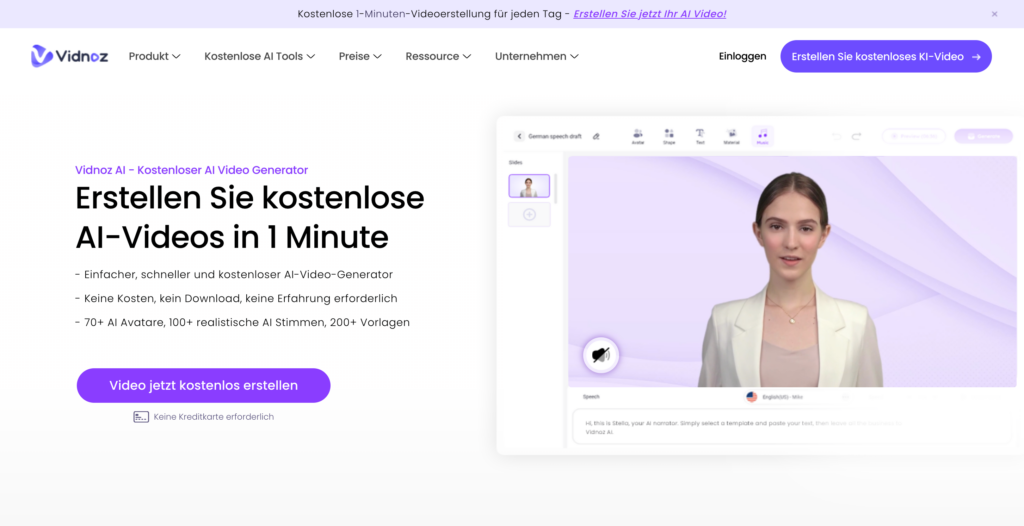The image size is (1024, 526).
Task: Open the Preise dropdown
Action: click(x=360, y=56)
